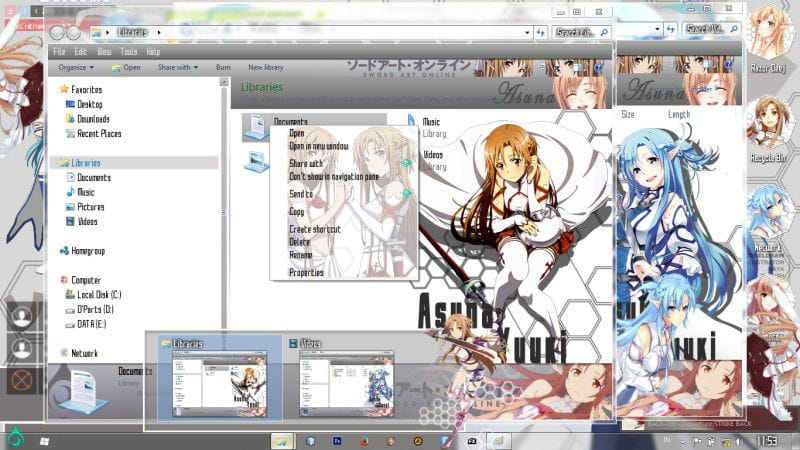Click the Back navigation arrow in Explorer
The width and height of the screenshot is (800, 450).
pyautogui.click(x=58, y=33)
